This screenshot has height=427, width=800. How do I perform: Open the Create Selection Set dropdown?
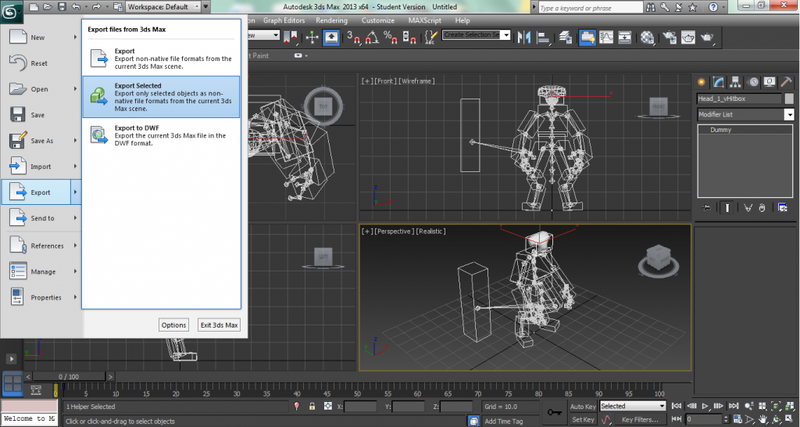[506, 35]
